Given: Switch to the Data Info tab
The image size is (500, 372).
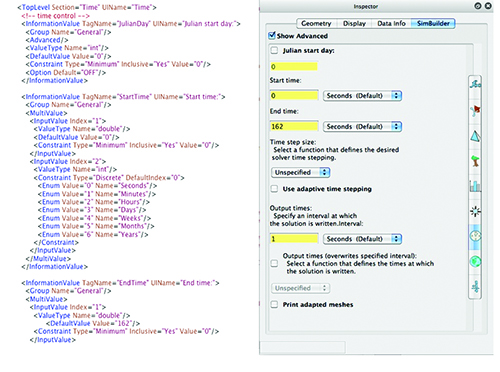Looking at the screenshot, I should tap(391, 23).
